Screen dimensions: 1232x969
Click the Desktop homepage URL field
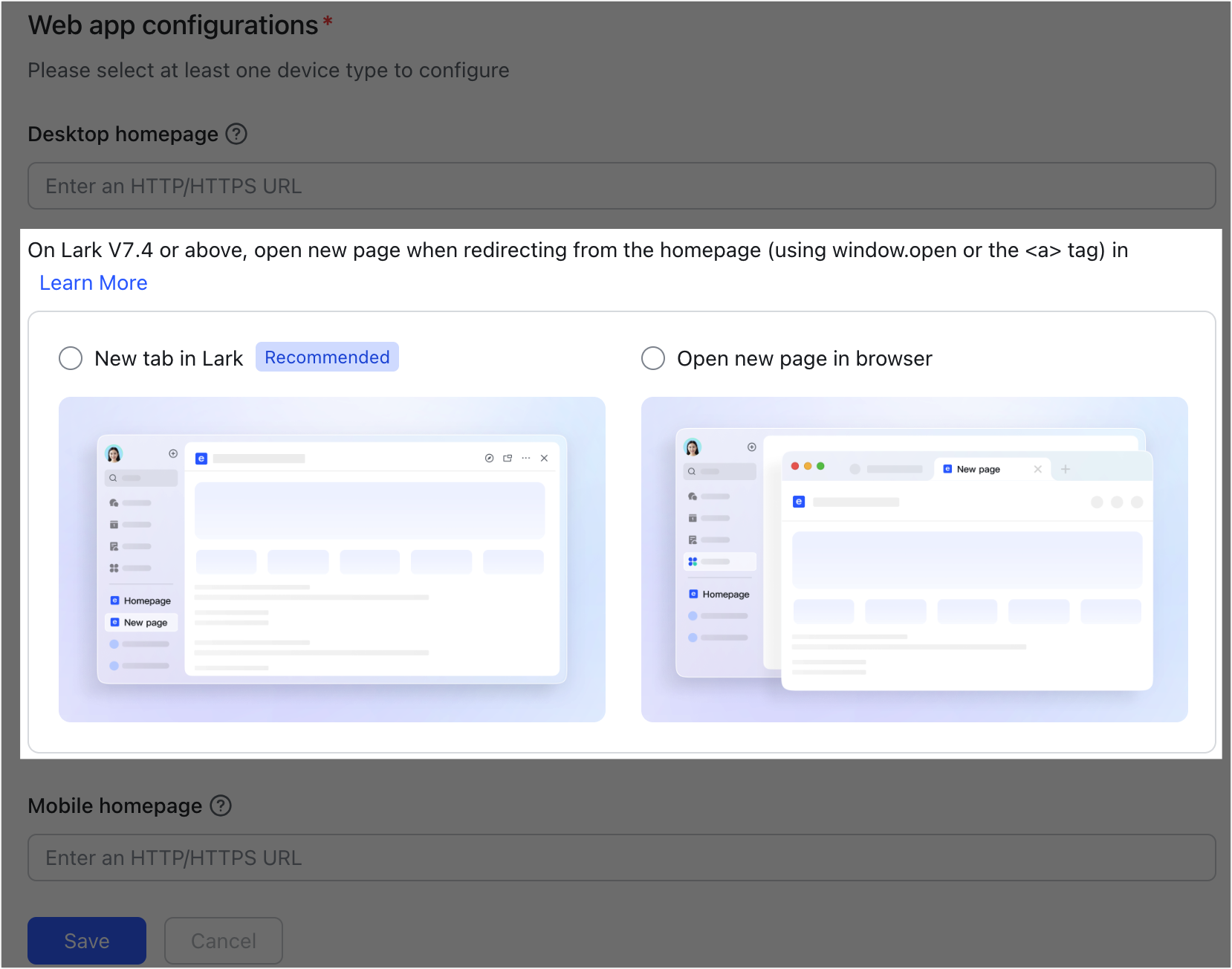pyautogui.click(x=621, y=186)
